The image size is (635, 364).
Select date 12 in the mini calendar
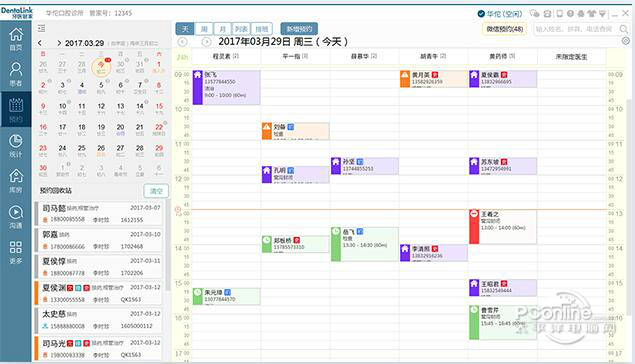tap(101, 108)
